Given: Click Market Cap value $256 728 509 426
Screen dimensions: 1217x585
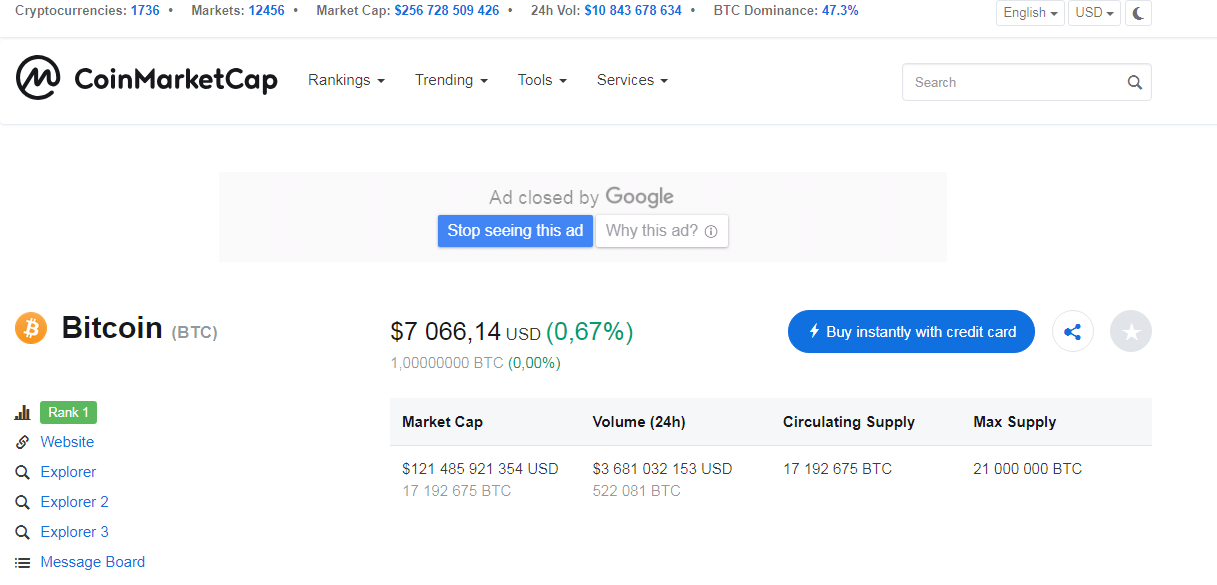Looking at the screenshot, I should [x=447, y=11].
